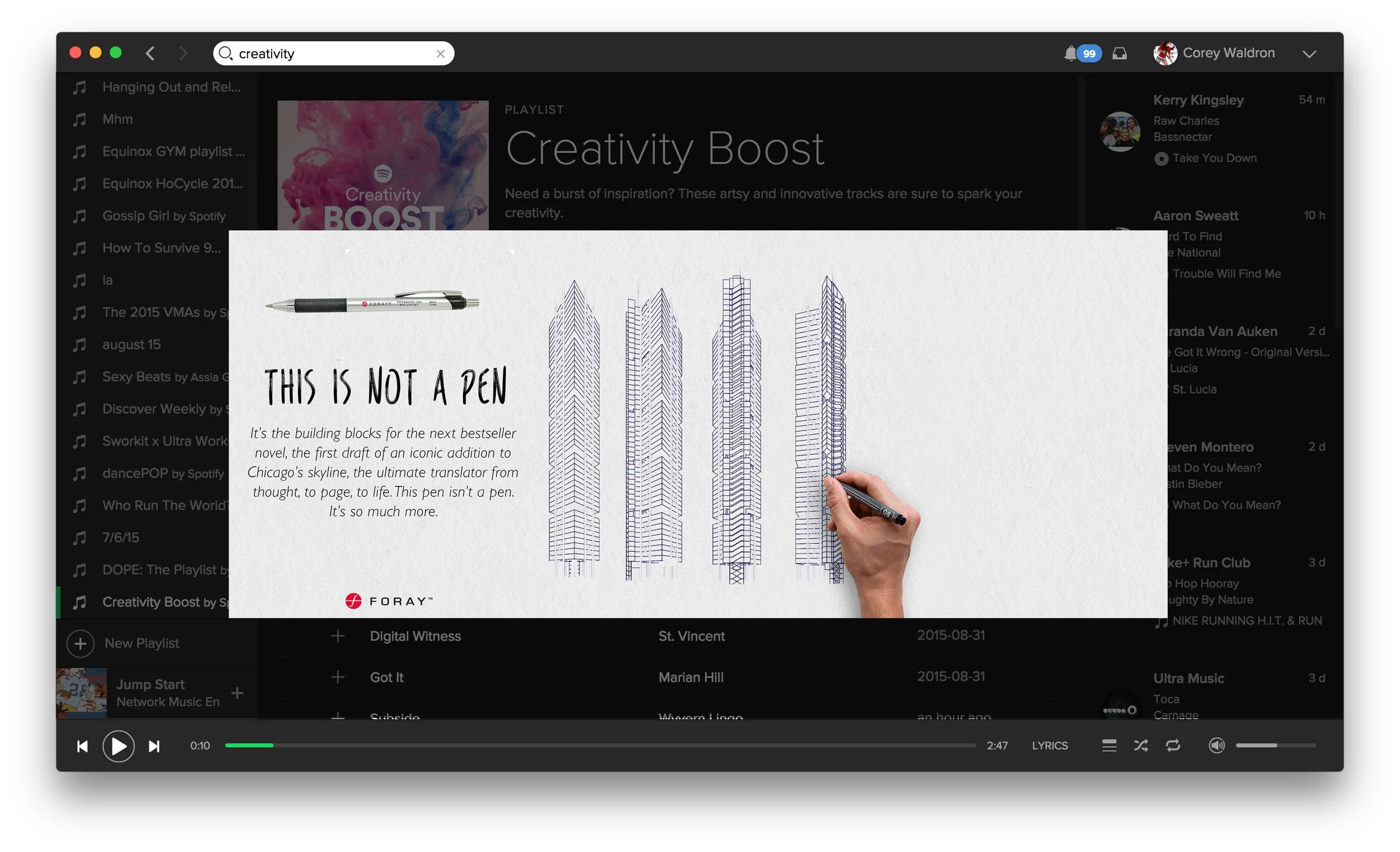Open the Mhm playlist in sidebar
1400x852 pixels.
pyautogui.click(x=158, y=119)
